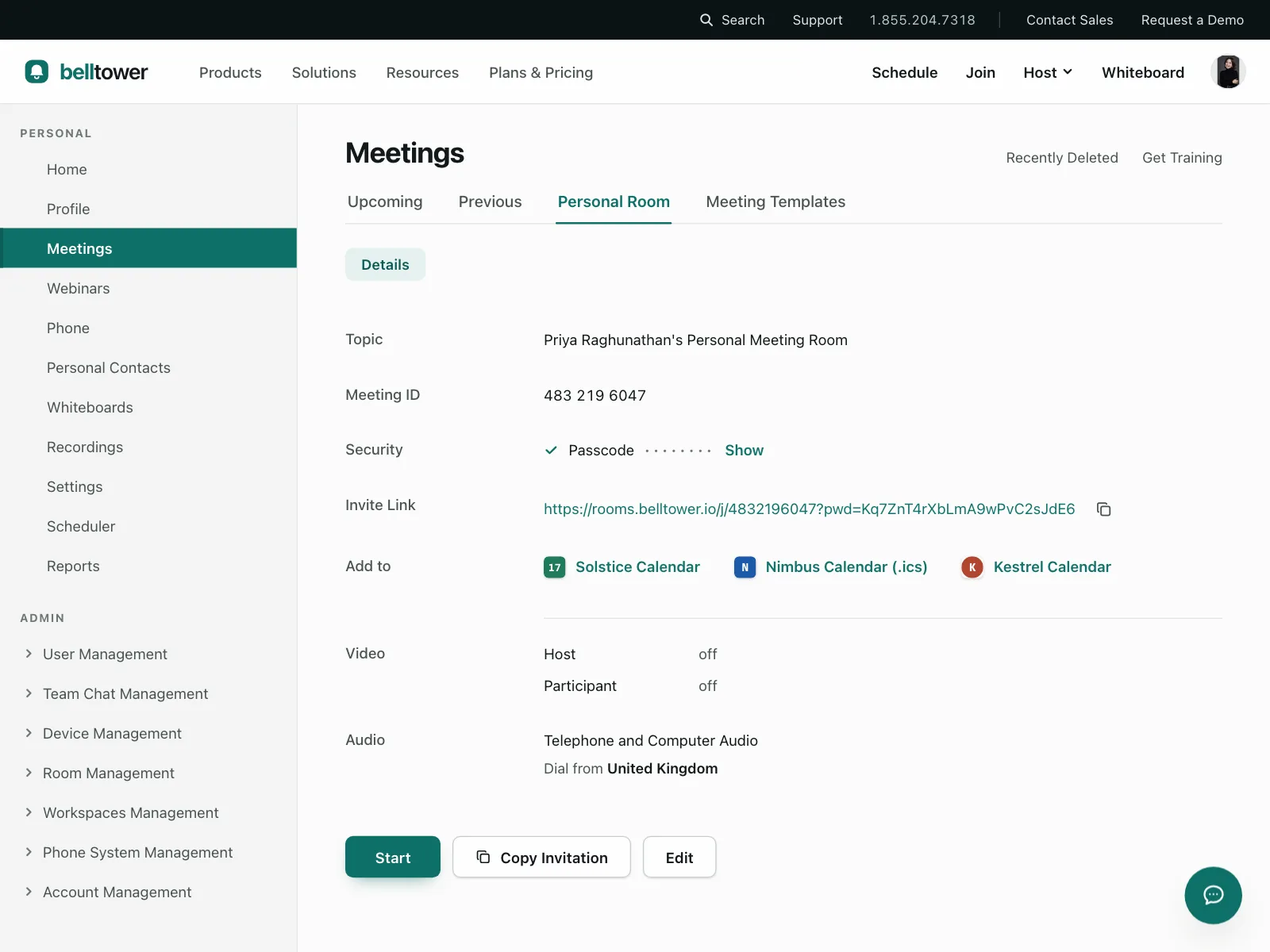Viewport: 1270px width, 952px height.
Task: Click Join in the top navigation
Action: tap(980, 73)
